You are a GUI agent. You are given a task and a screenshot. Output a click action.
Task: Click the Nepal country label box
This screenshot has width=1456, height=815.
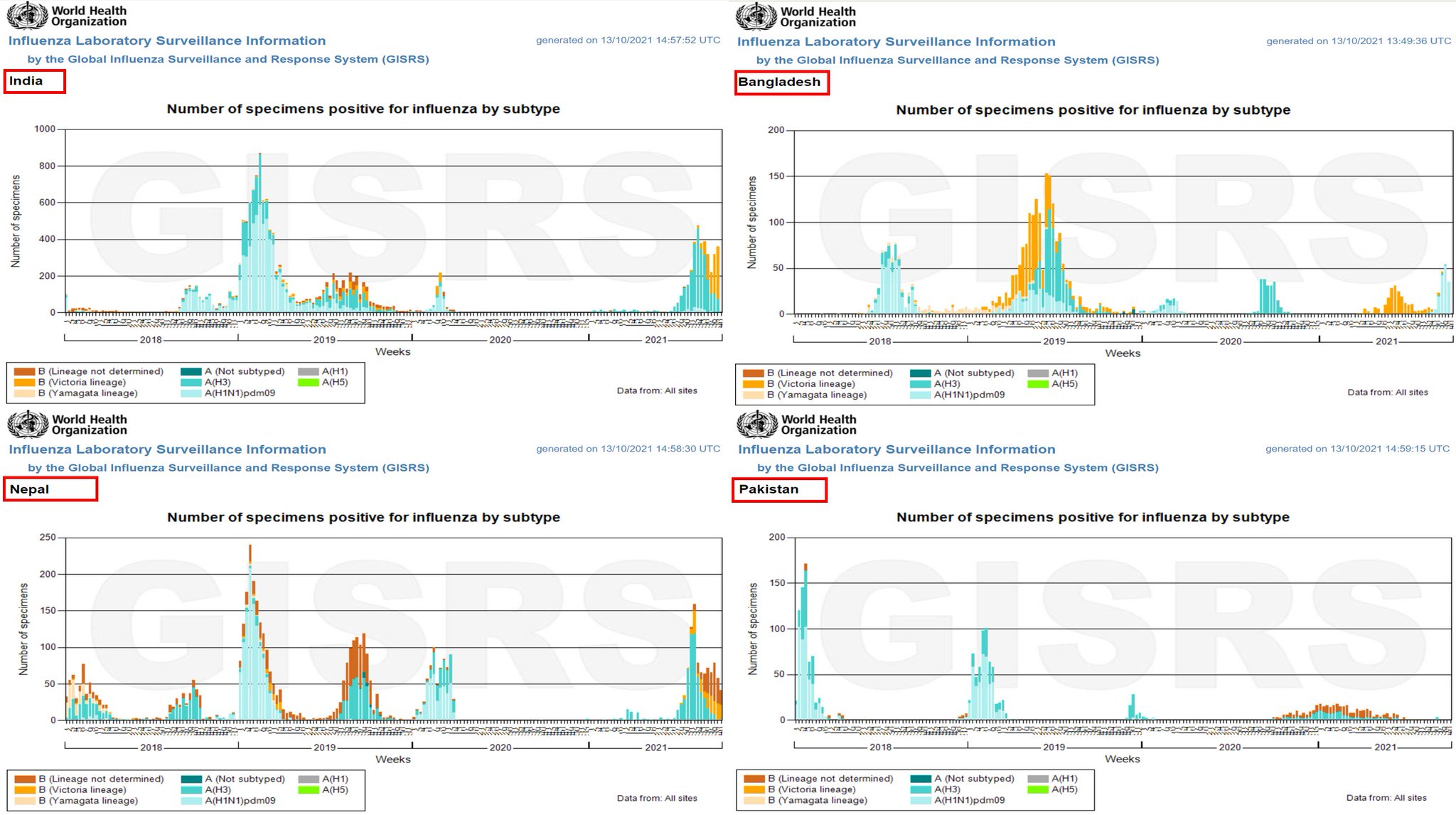50,489
